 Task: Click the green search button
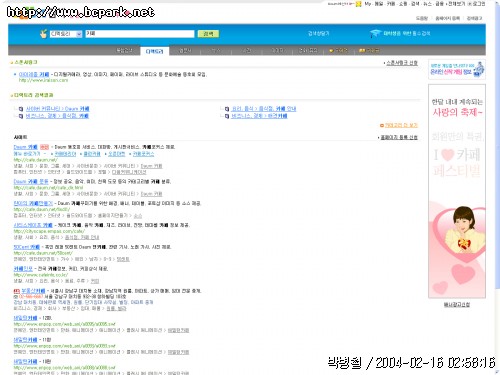208,34
